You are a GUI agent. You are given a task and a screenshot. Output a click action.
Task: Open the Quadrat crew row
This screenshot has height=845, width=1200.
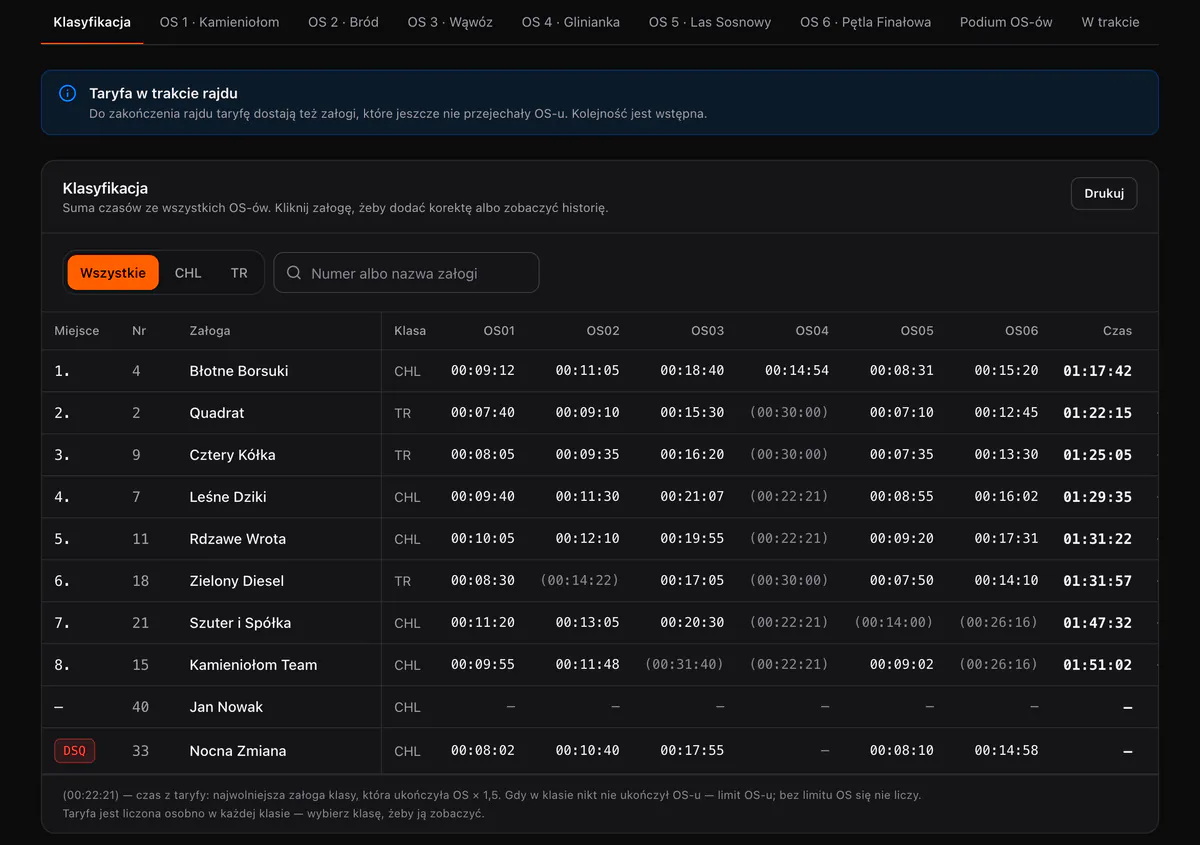pos(600,413)
